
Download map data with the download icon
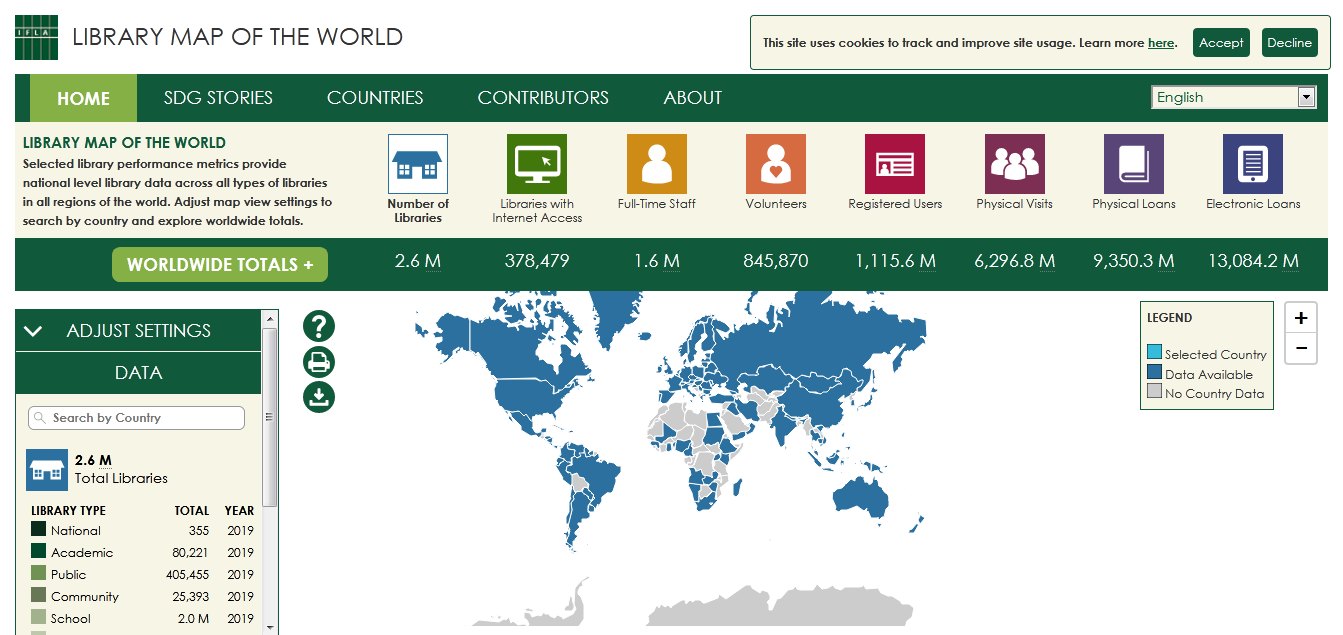[319, 397]
